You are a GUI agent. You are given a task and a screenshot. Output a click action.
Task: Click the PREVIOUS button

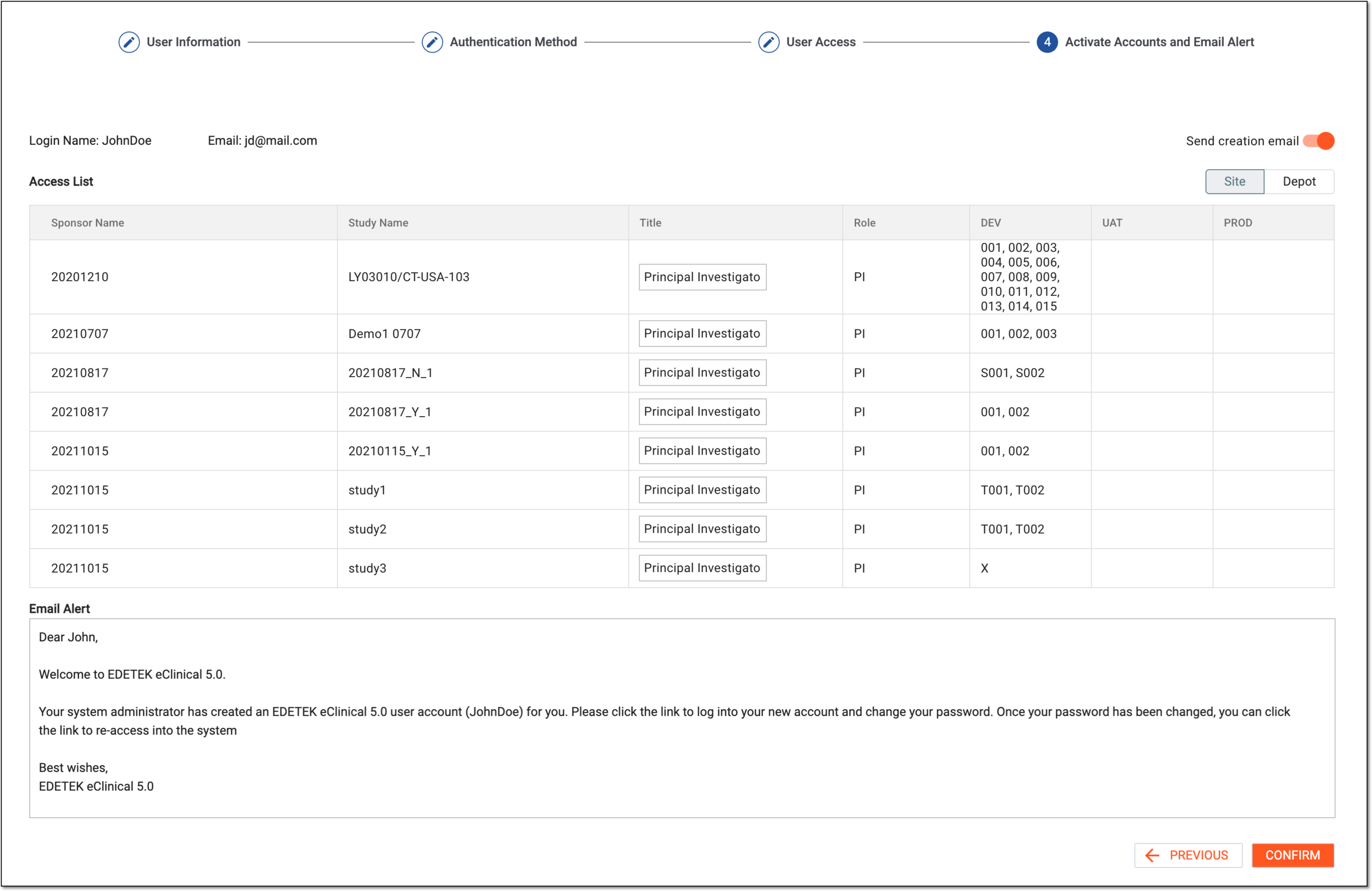point(1188,855)
